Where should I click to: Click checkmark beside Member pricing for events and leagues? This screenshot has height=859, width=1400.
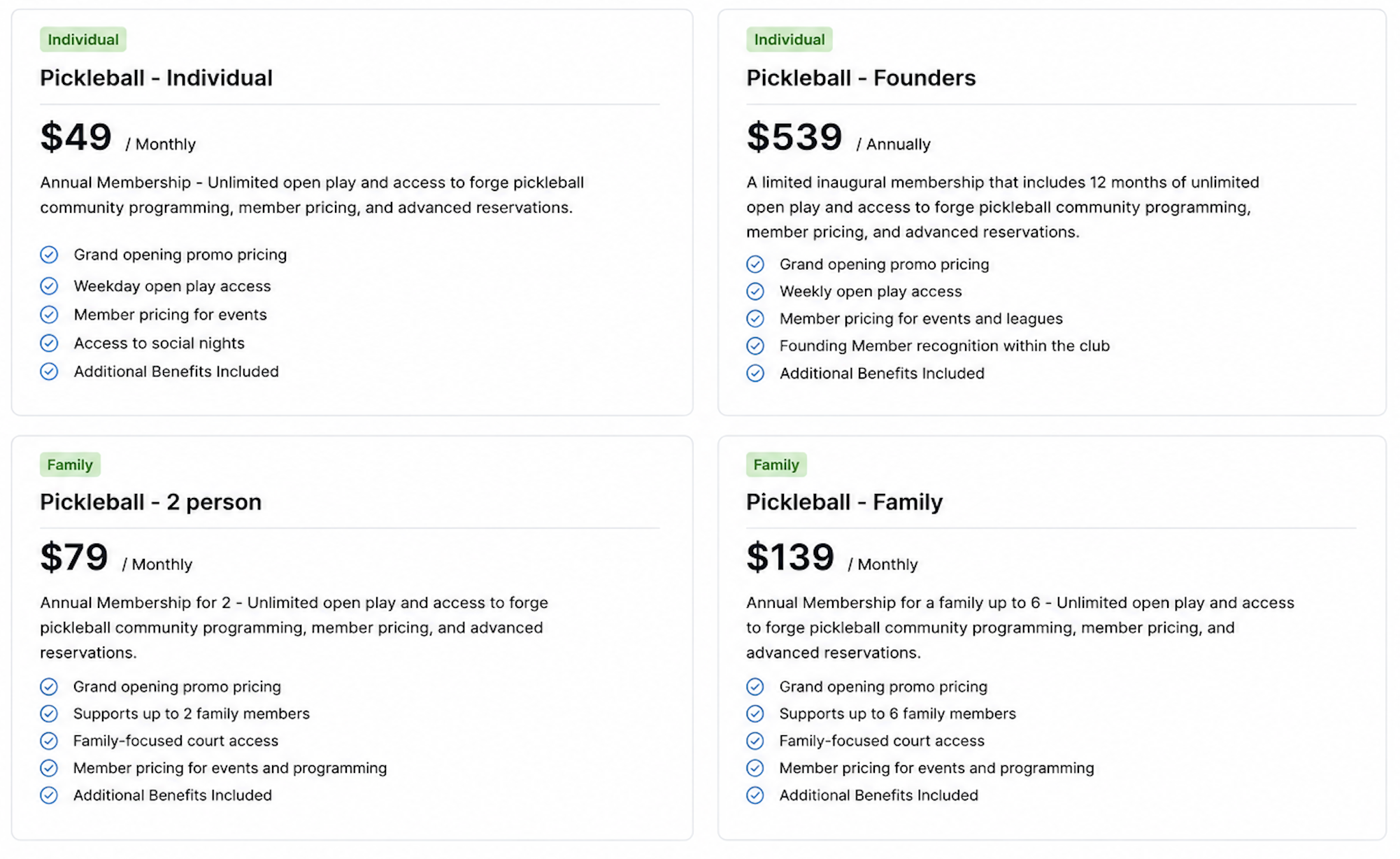point(755,318)
